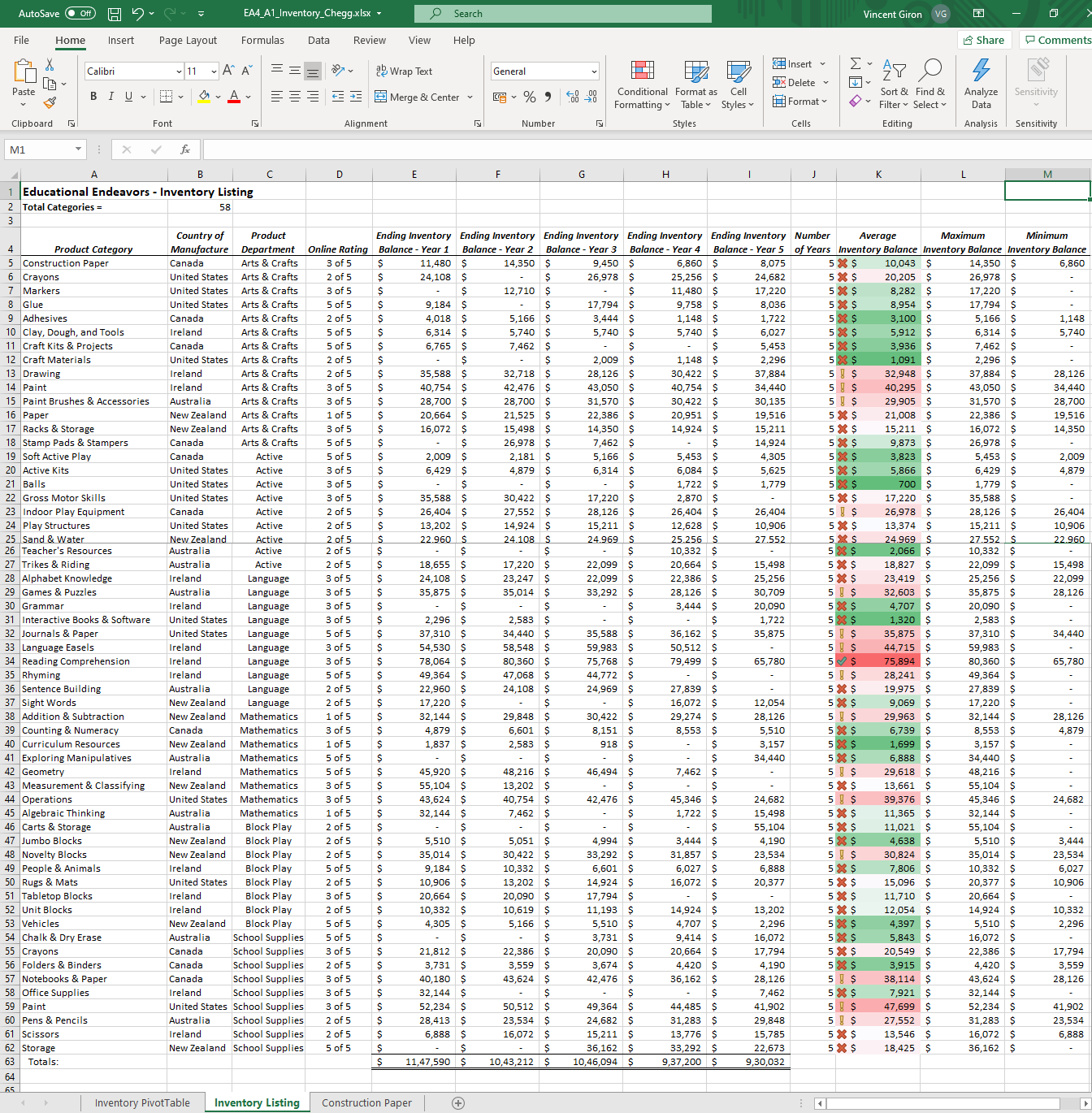
Task: Toggle Bold formatting
Action: pyautogui.click(x=93, y=97)
